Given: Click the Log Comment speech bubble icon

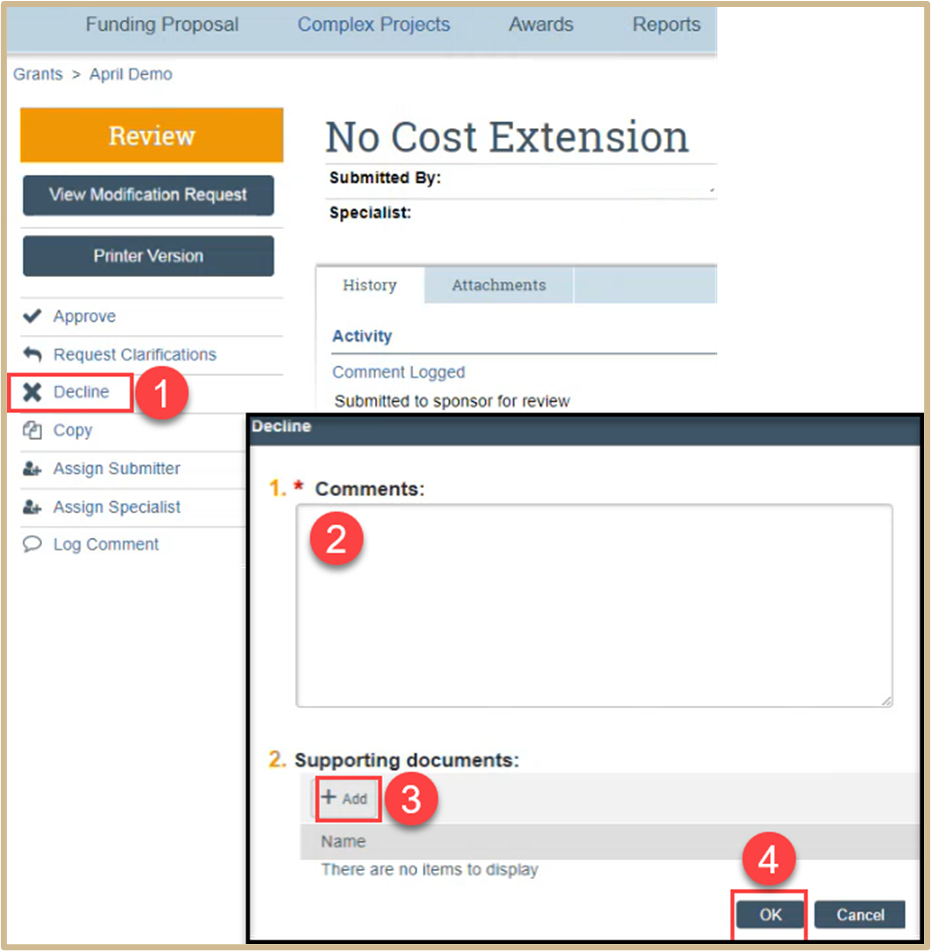Looking at the screenshot, I should (32, 544).
